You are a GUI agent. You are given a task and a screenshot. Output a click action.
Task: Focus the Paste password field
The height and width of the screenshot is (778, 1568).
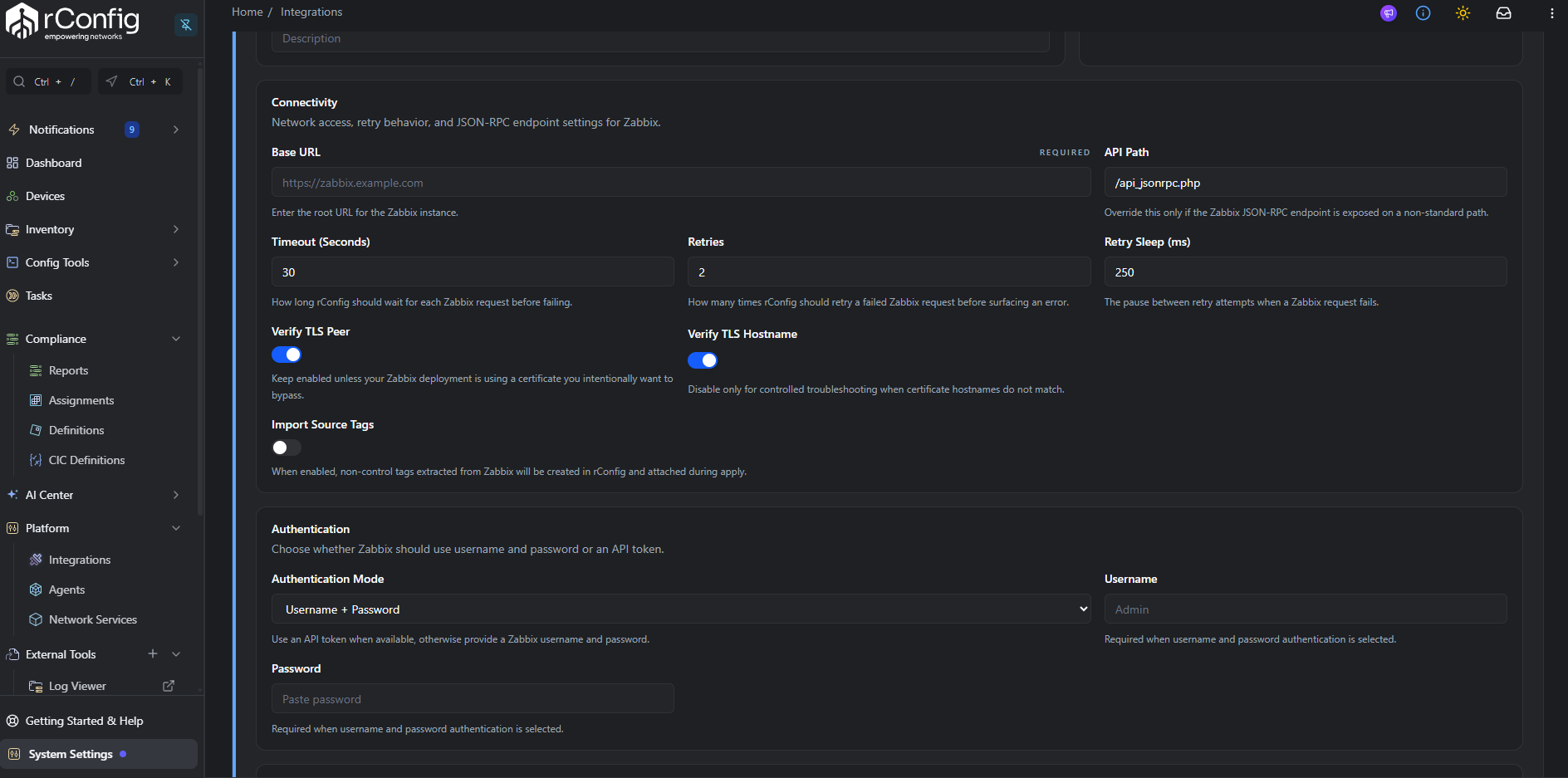[x=473, y=698]
